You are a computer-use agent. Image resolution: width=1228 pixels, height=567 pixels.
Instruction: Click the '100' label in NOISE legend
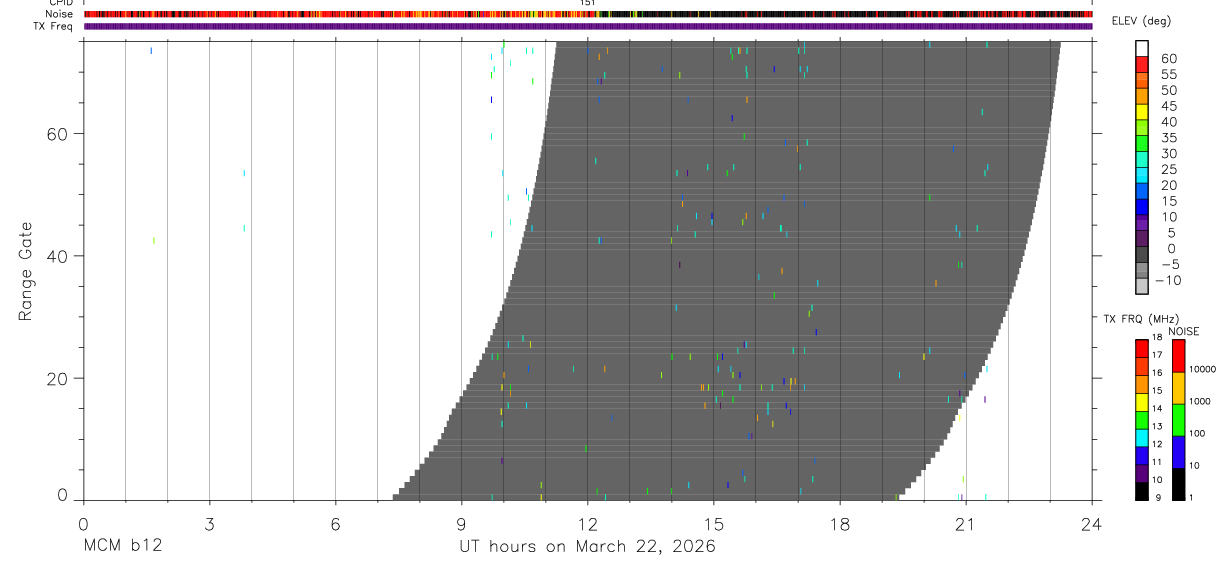[1197, 433]
